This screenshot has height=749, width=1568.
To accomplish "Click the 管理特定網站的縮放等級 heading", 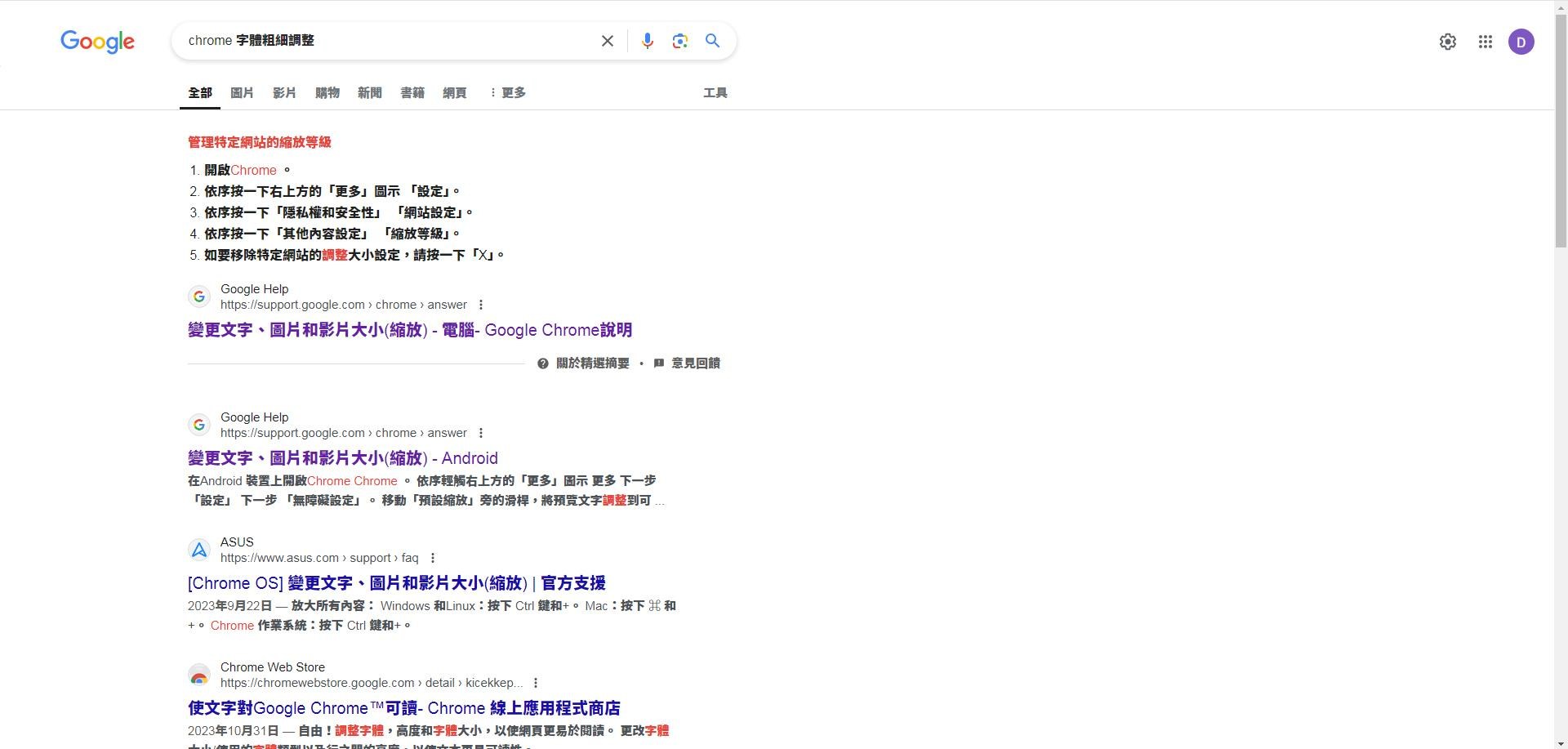I will tap(260, 142).
